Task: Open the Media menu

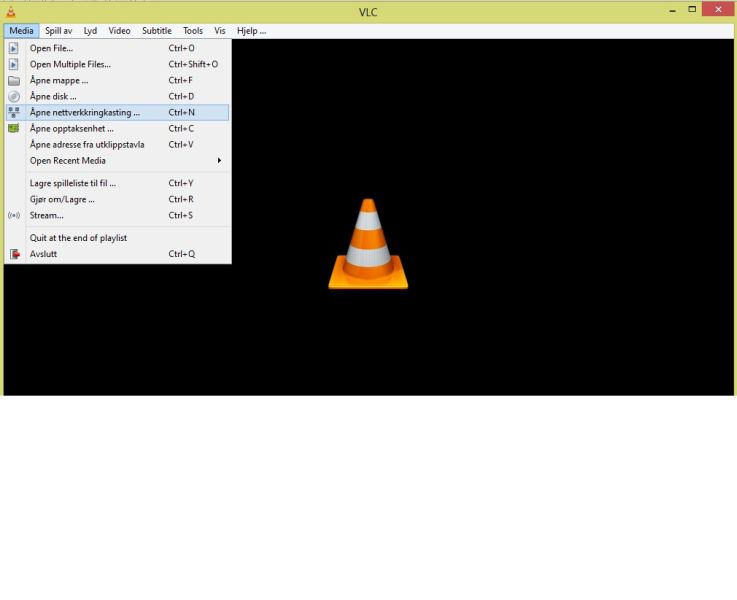Action: [21, 31]
